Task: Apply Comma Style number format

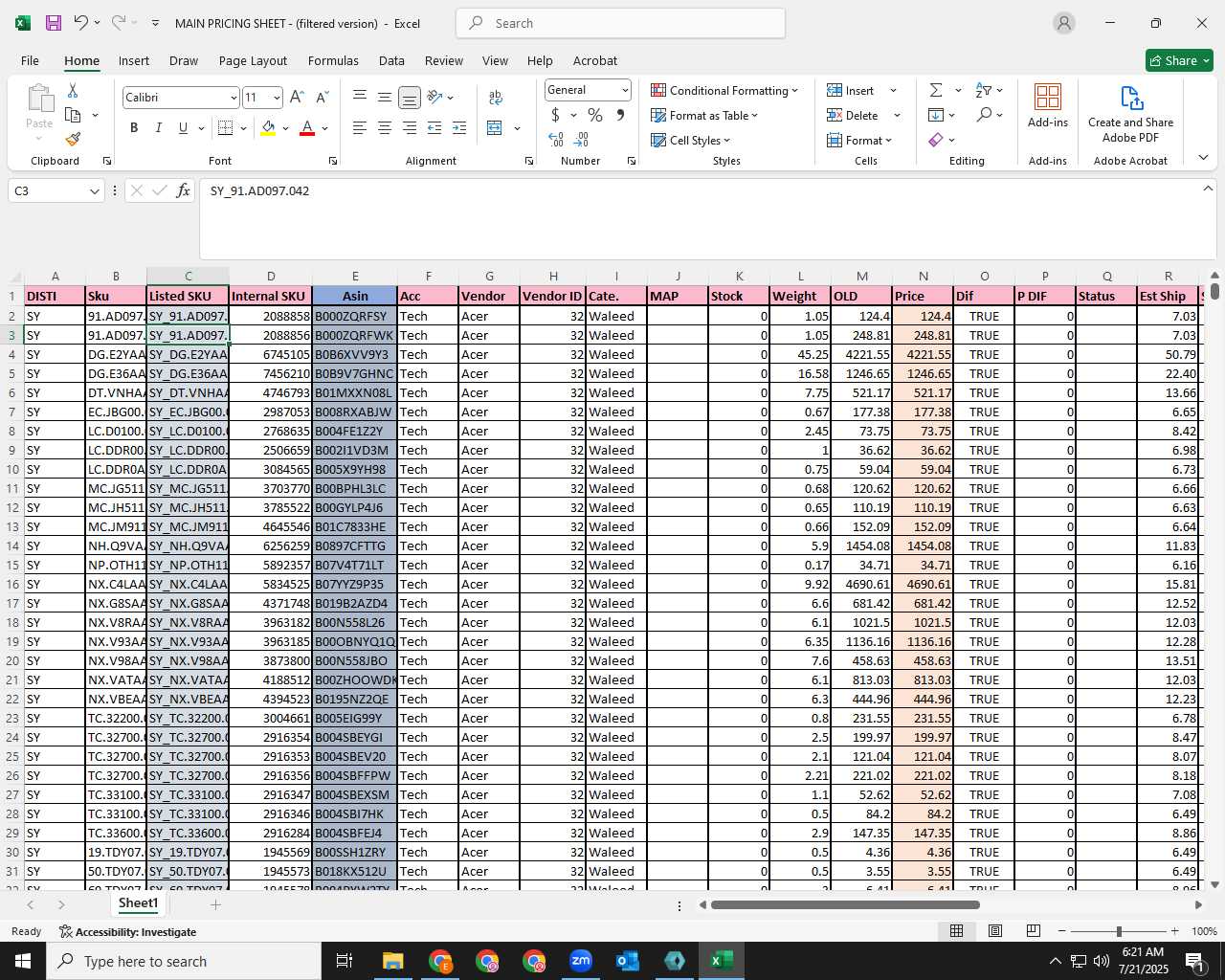Action: [620, 115]
